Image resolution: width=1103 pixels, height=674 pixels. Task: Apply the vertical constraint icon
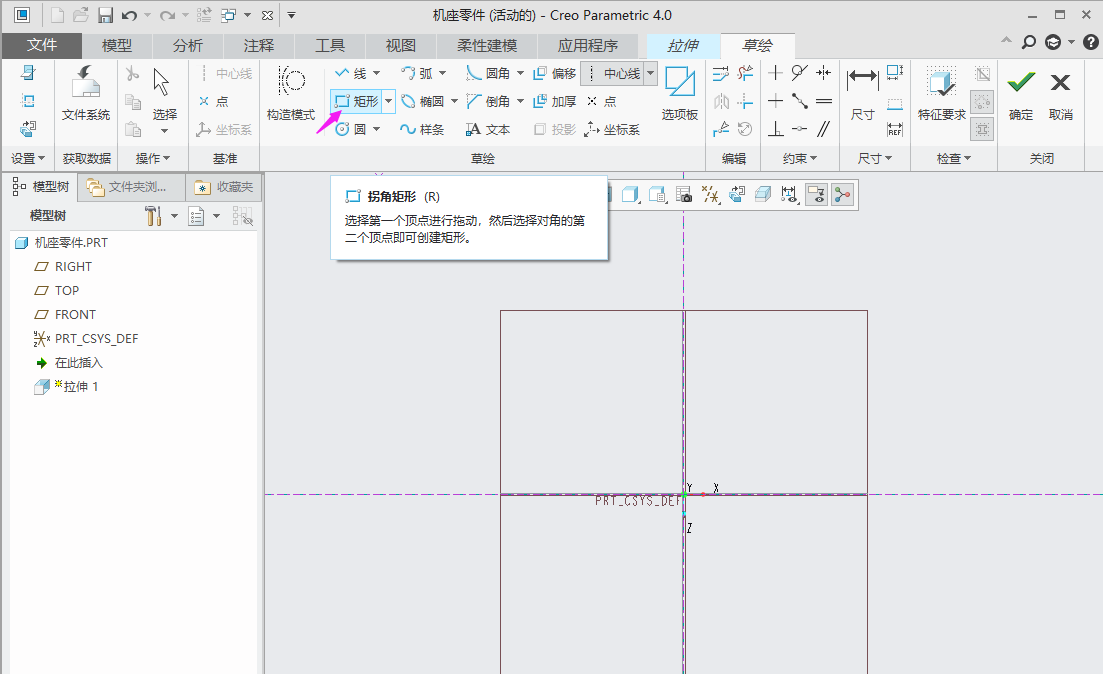coord(775,72)
